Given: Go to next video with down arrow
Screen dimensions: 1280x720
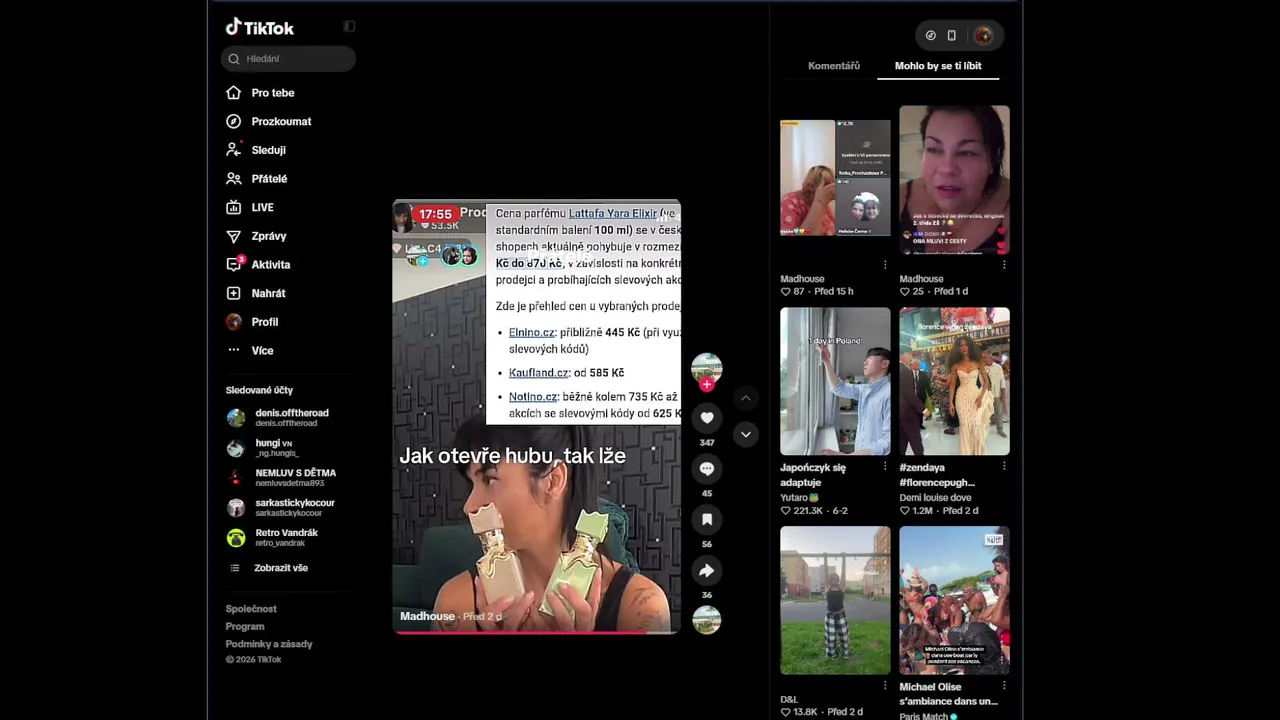Looking at the screenshot, I should click(745, 434).
